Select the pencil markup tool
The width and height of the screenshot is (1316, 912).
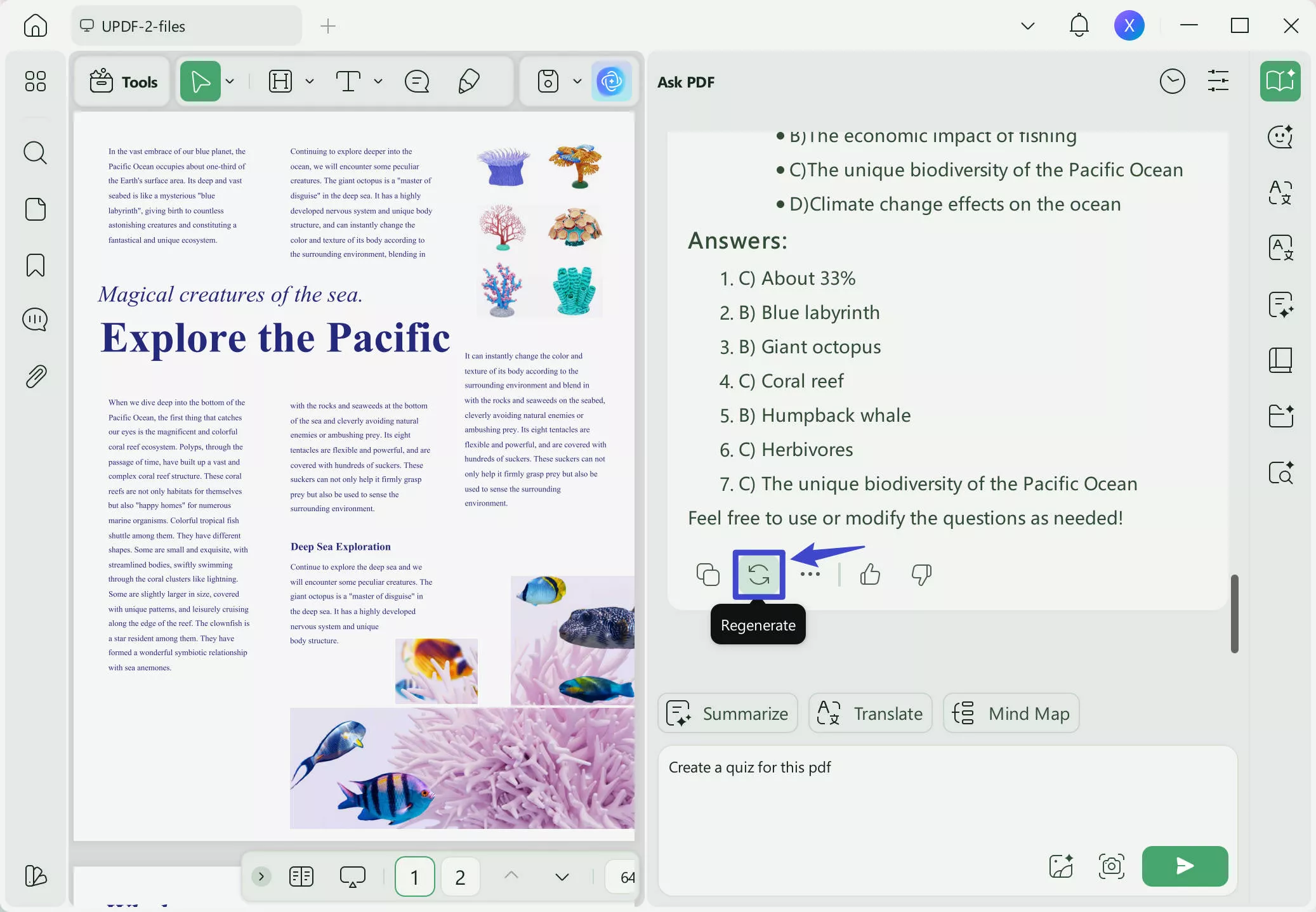coord(469,81)
